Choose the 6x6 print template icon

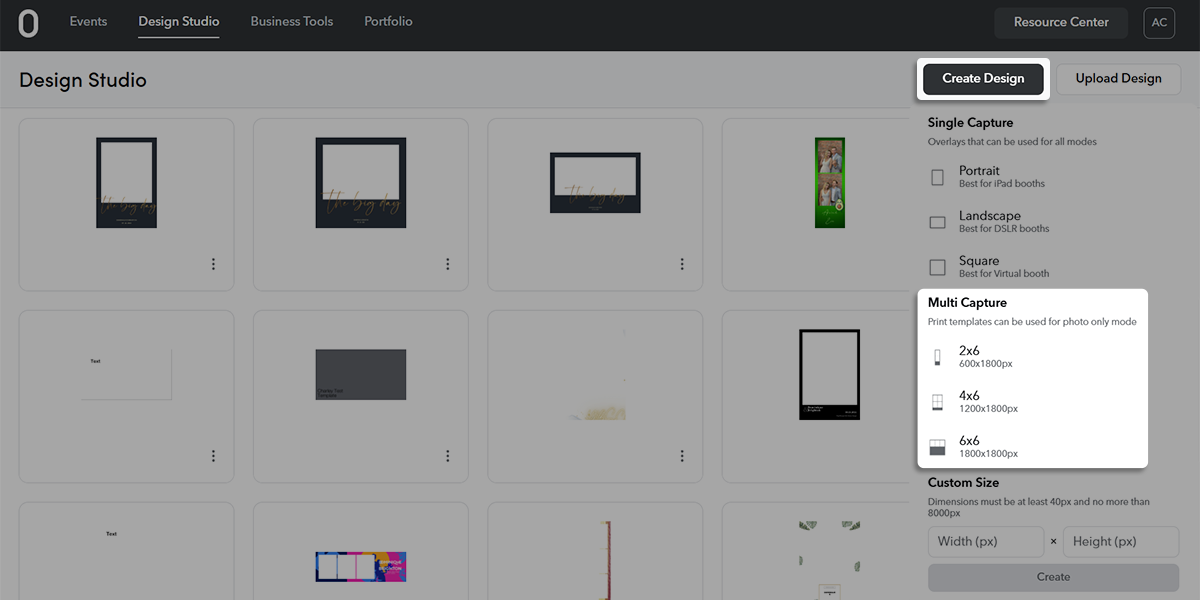point(937,447)
